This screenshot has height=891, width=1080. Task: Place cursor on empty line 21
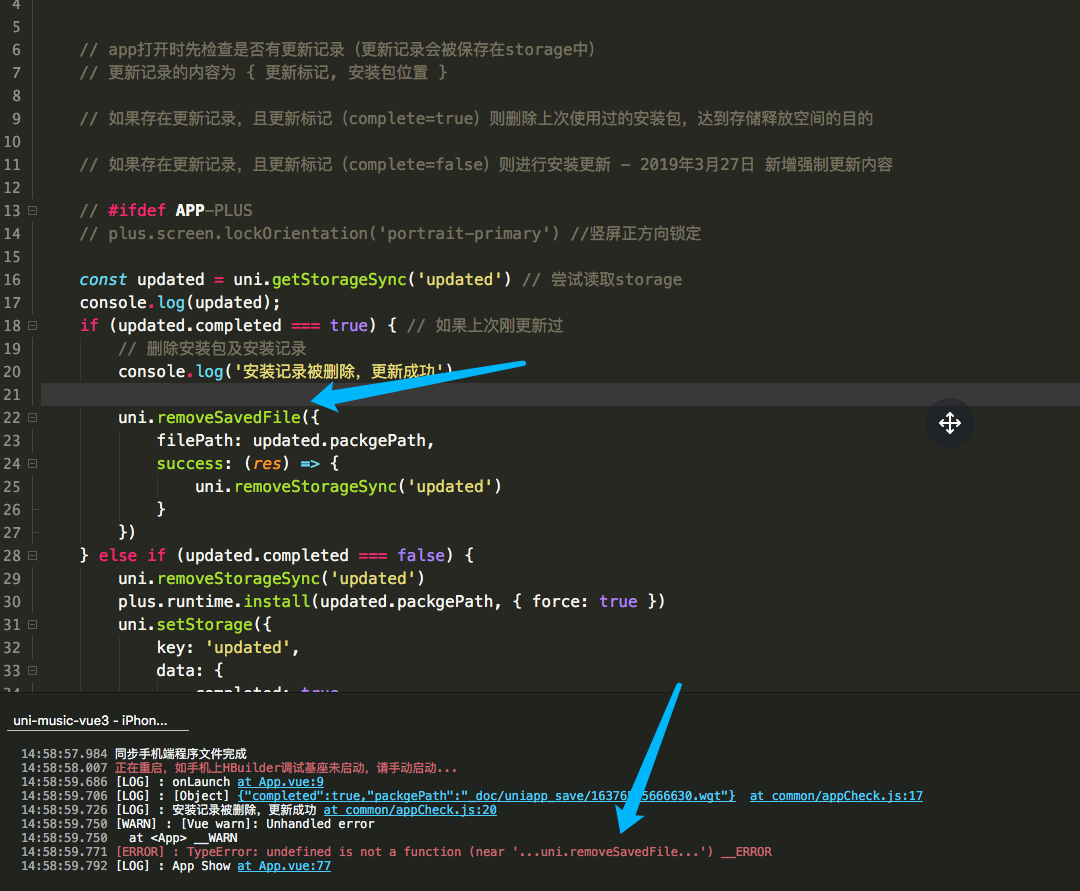[x=400, y=394]
